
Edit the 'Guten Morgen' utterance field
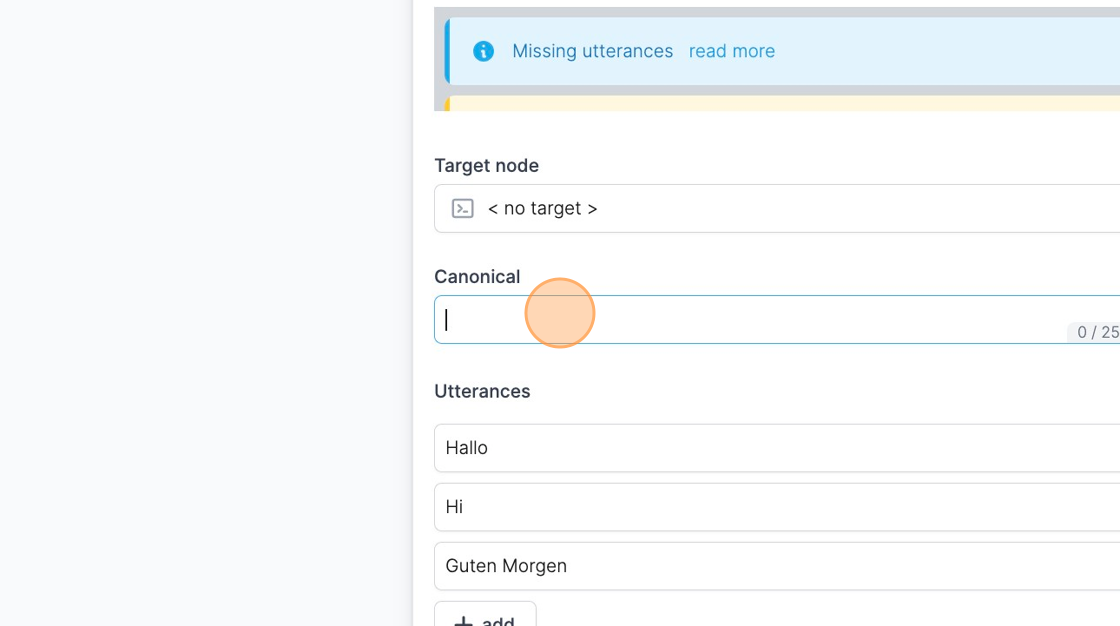click(777, 566)
